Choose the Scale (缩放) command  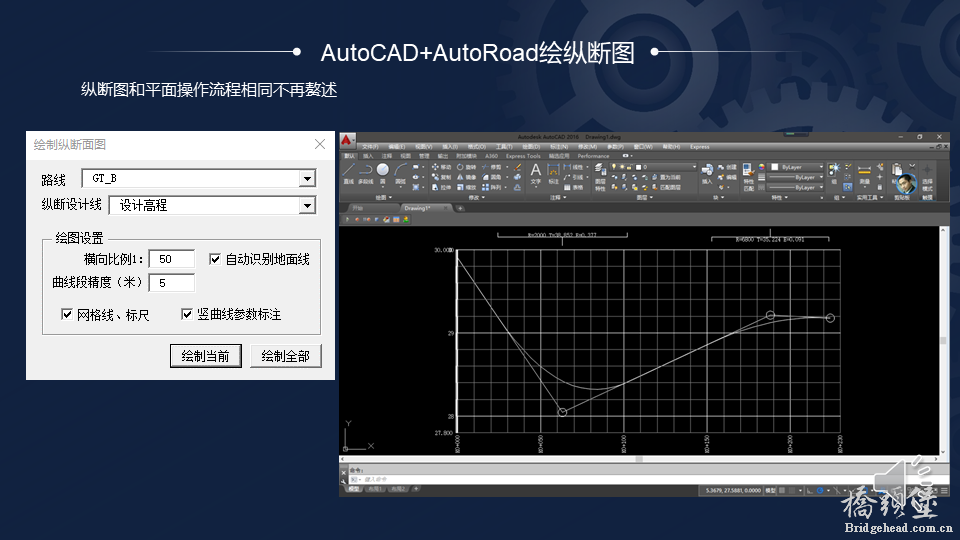[x=467, y=187]
